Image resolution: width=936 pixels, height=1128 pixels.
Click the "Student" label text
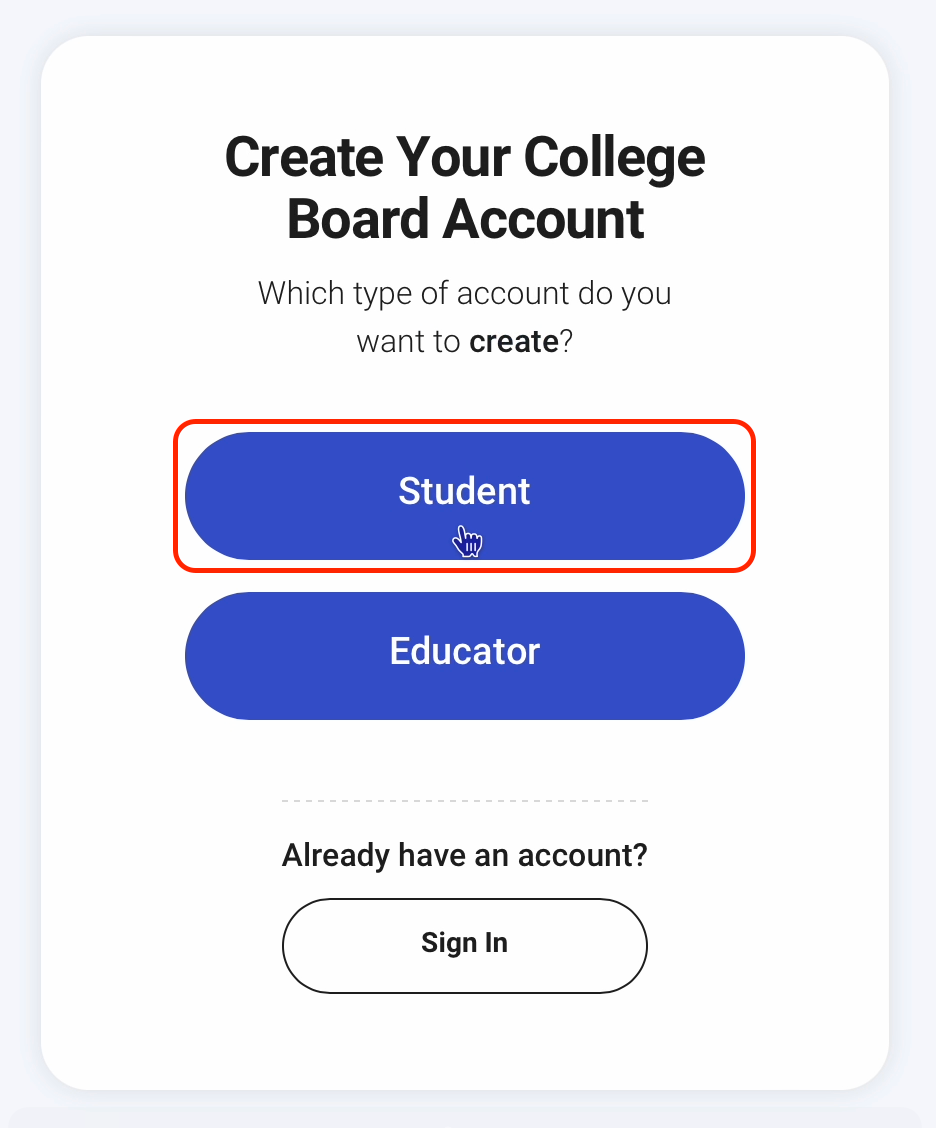pyautogui.click(x=464, y=491)
